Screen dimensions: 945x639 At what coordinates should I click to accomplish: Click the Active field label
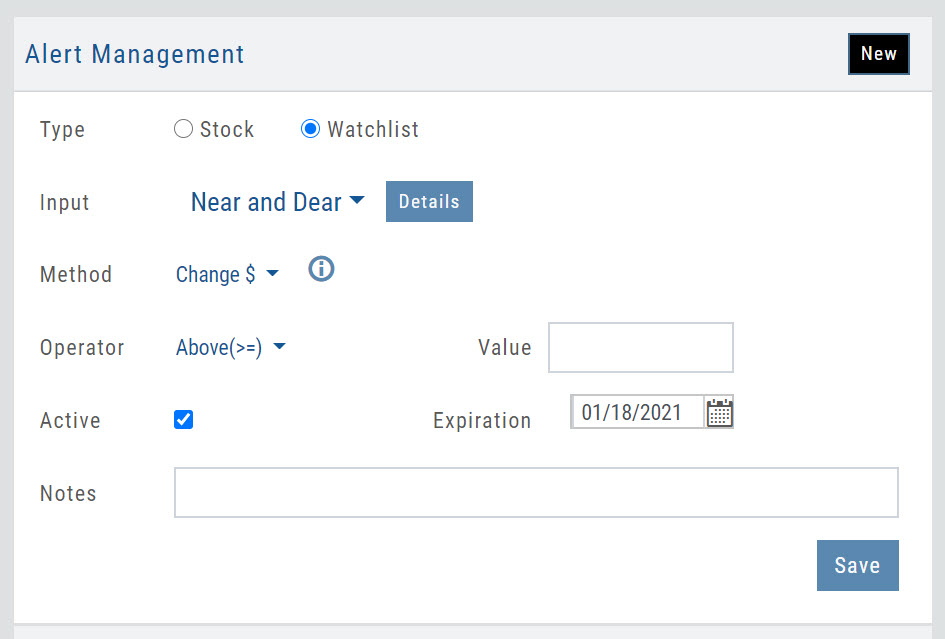[x=70, y=421]
